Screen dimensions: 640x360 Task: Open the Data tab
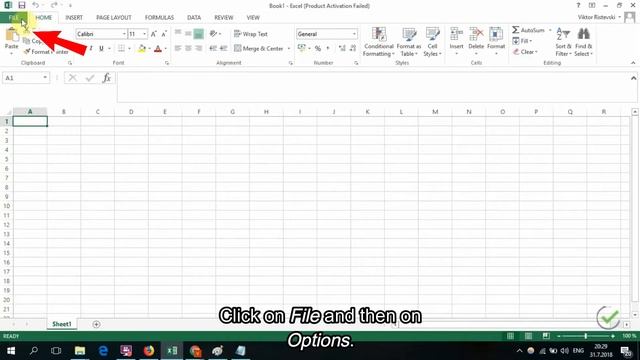coord(194,18)
